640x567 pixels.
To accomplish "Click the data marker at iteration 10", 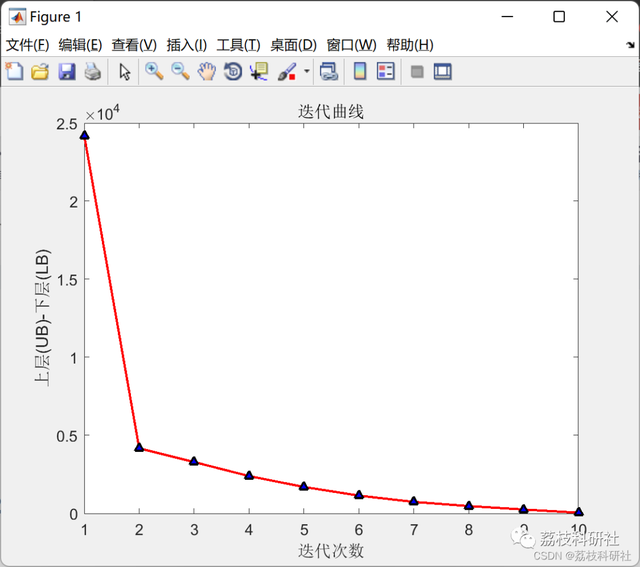I will (x=578, y=511).
